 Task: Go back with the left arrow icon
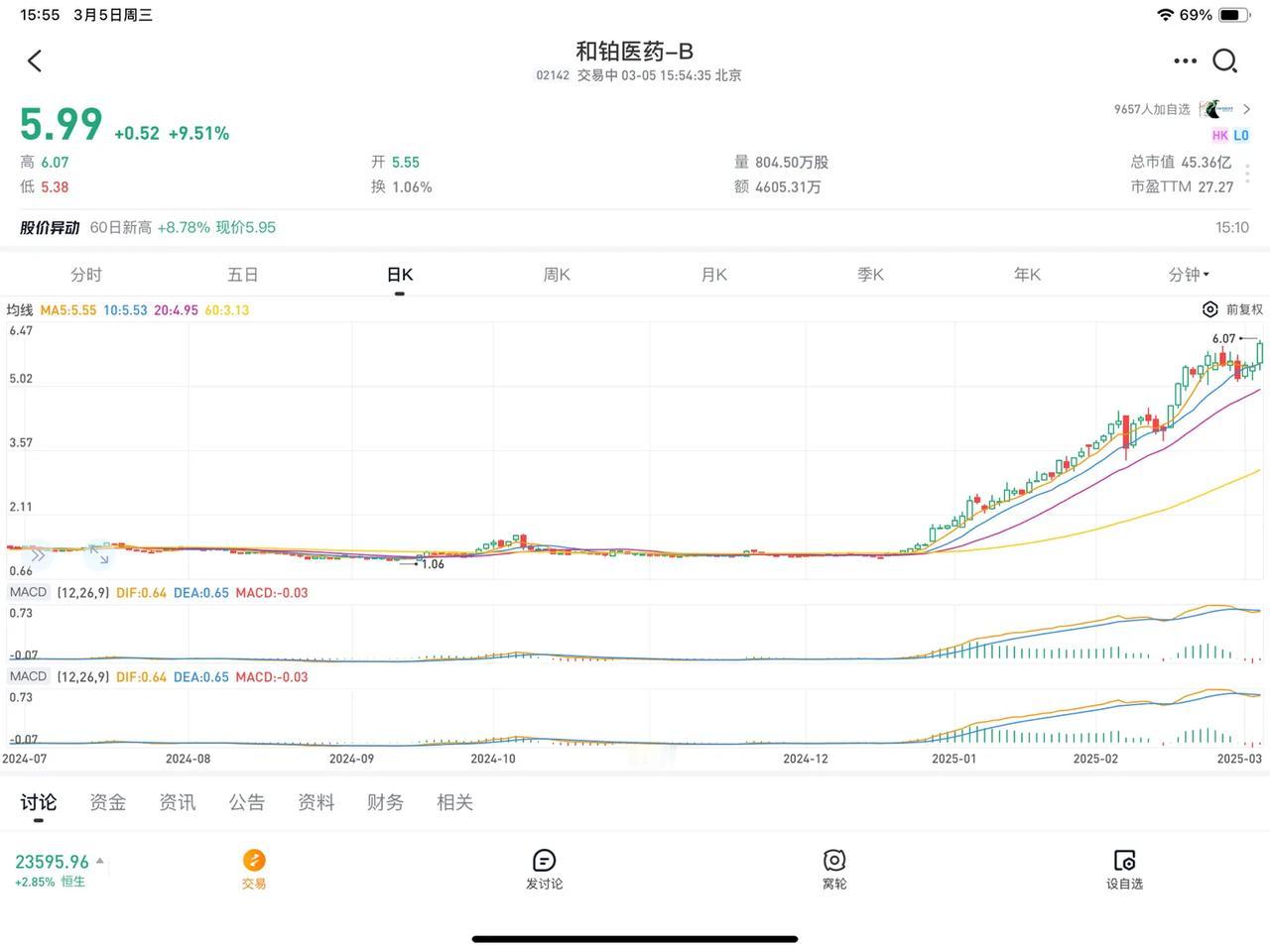(x=35, y=61)
